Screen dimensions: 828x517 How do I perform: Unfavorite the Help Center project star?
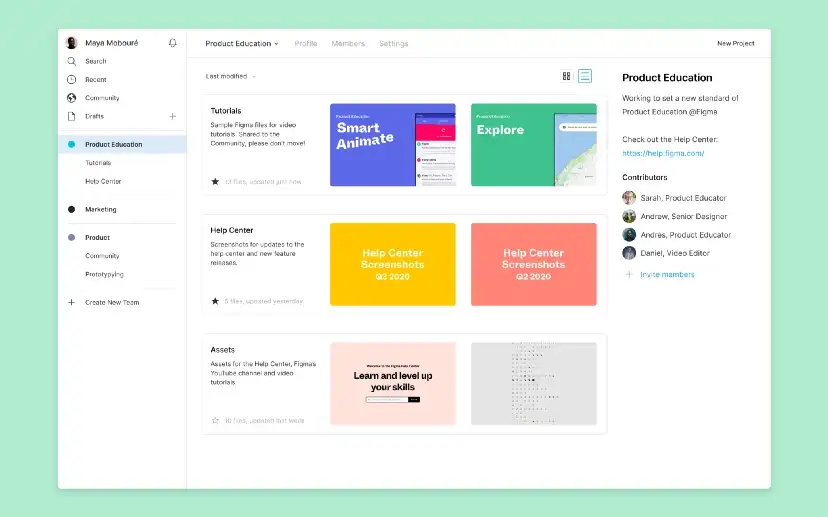point(215,301)
